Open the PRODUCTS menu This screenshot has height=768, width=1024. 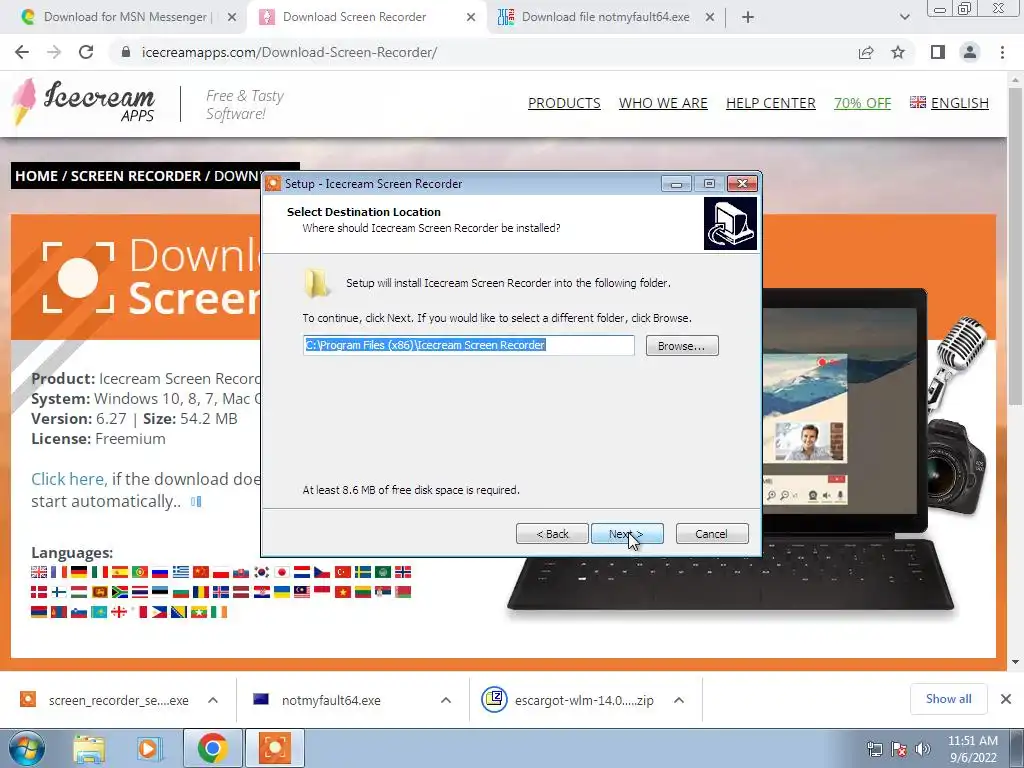coord(564,103)
